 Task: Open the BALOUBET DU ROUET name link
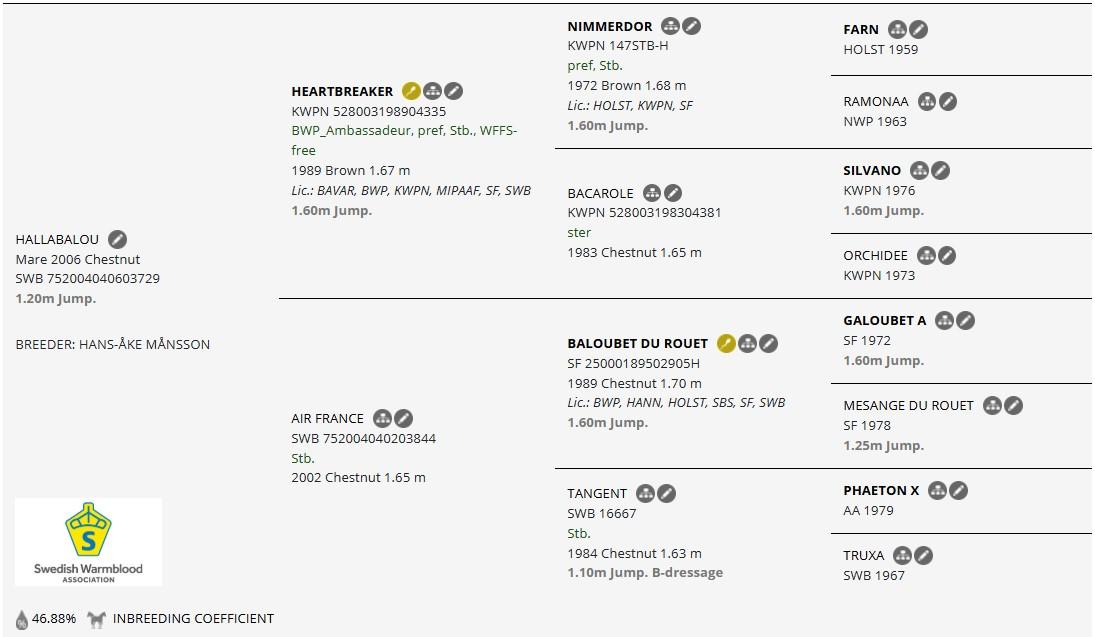point(638,344)
